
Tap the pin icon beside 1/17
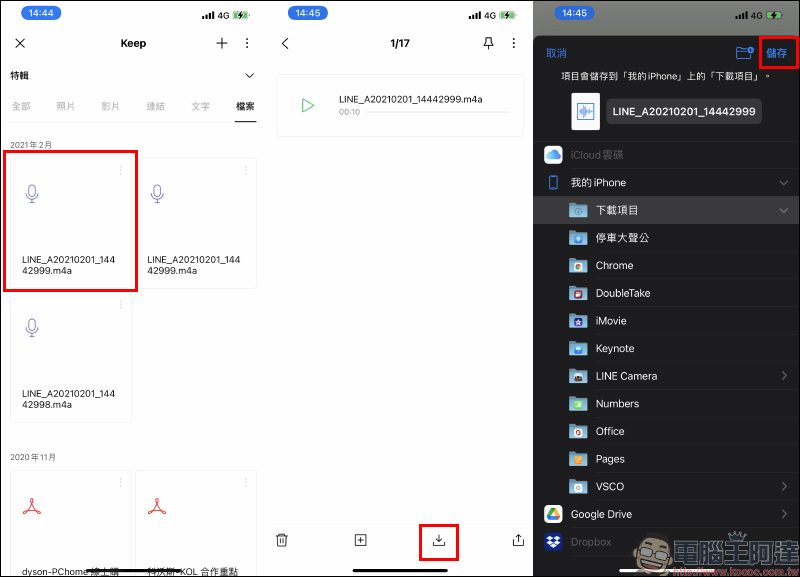pyautogui.click(x=488, y=43)
